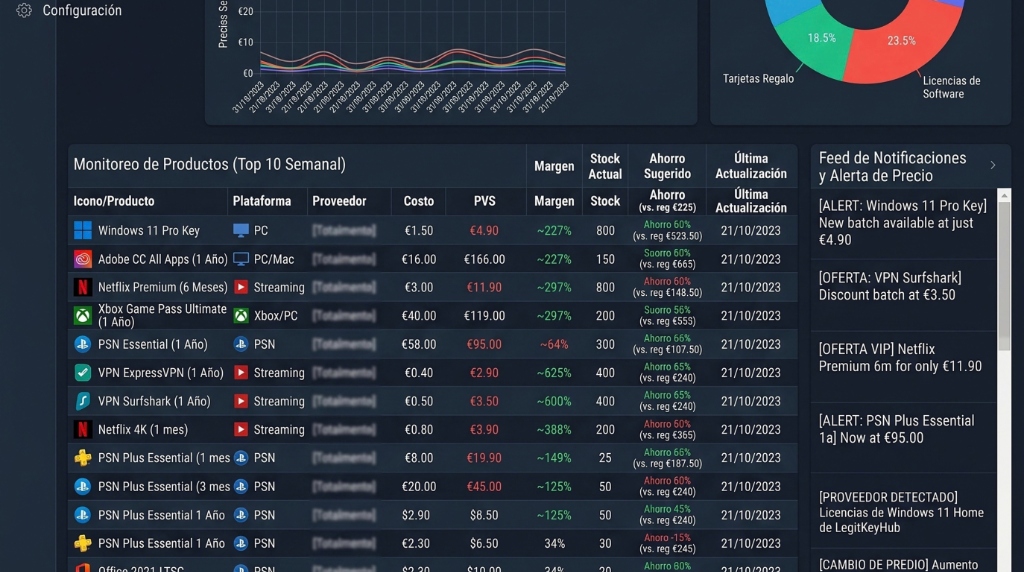This screenshot has height=572, width=1024.
Task: Click the Netflix 4K (1 mes) icon
Action: click(x=82, y=430)
